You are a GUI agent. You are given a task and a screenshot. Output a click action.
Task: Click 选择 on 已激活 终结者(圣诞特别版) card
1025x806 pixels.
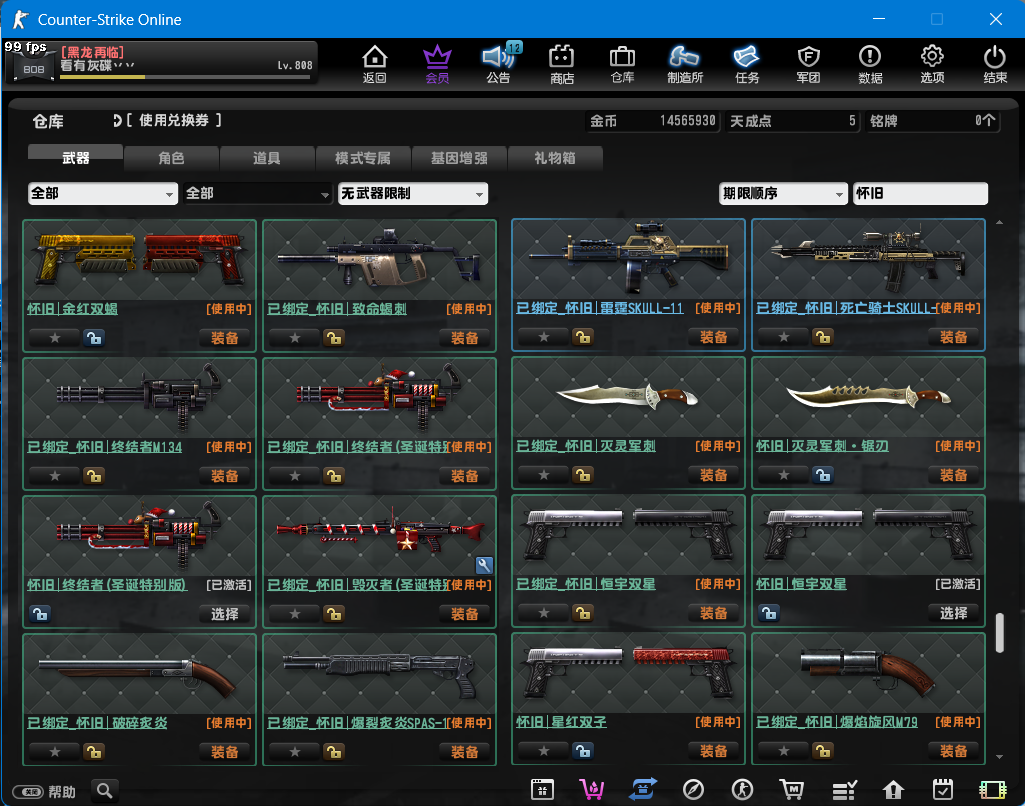click(224, 614)
